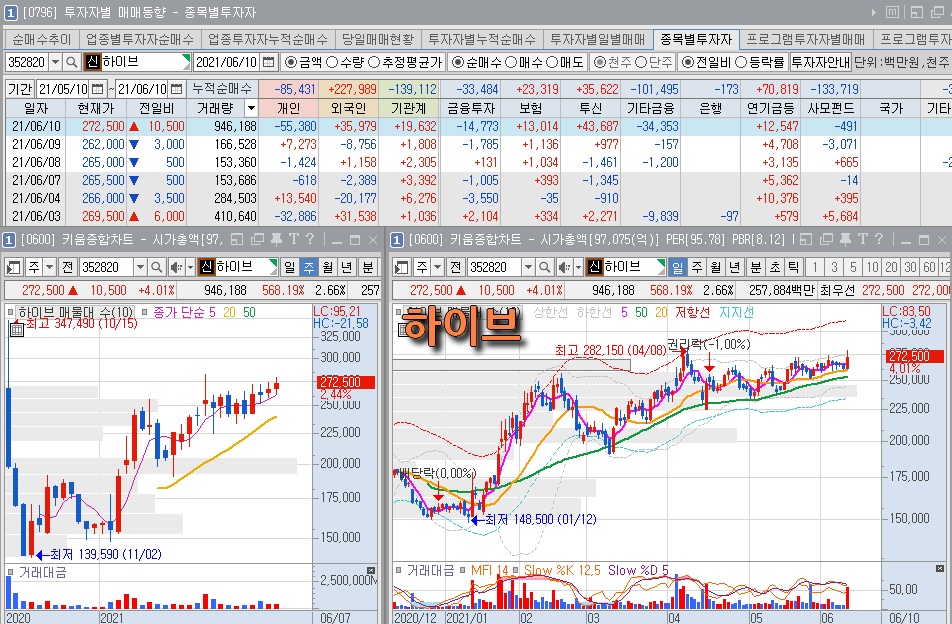Open the stock code dropdown next to 352820 at top
This screenshot has height=624, width=952.
click(x=55, y=62)
